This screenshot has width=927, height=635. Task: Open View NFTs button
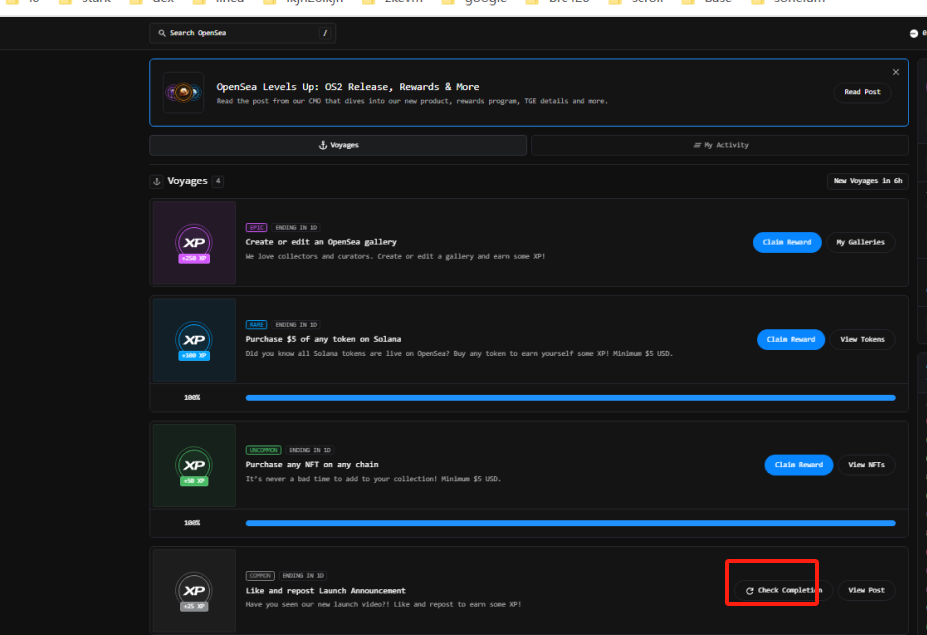pyautogui.click(x=866, y=465)
